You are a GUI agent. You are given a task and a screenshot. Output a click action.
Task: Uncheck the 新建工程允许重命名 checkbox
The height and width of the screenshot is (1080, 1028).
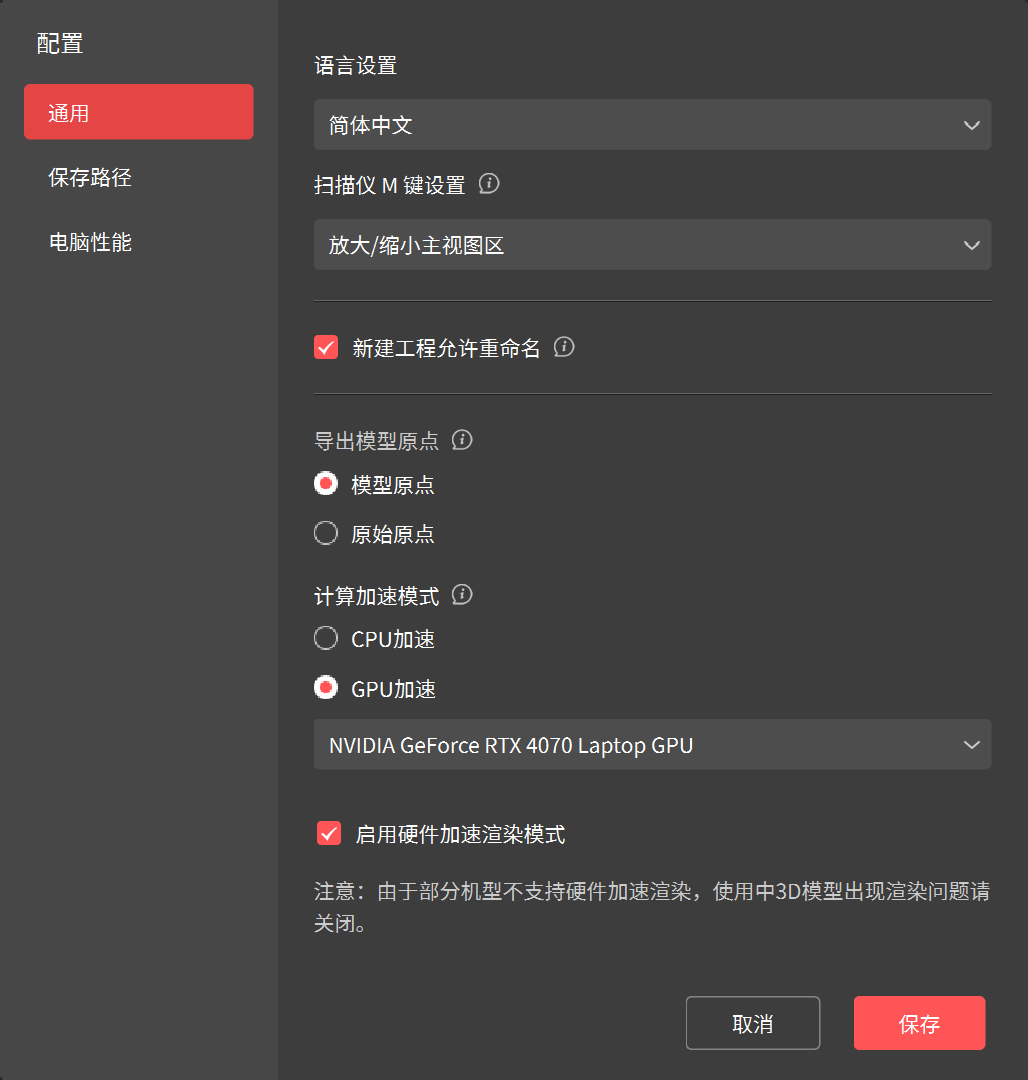326,348
